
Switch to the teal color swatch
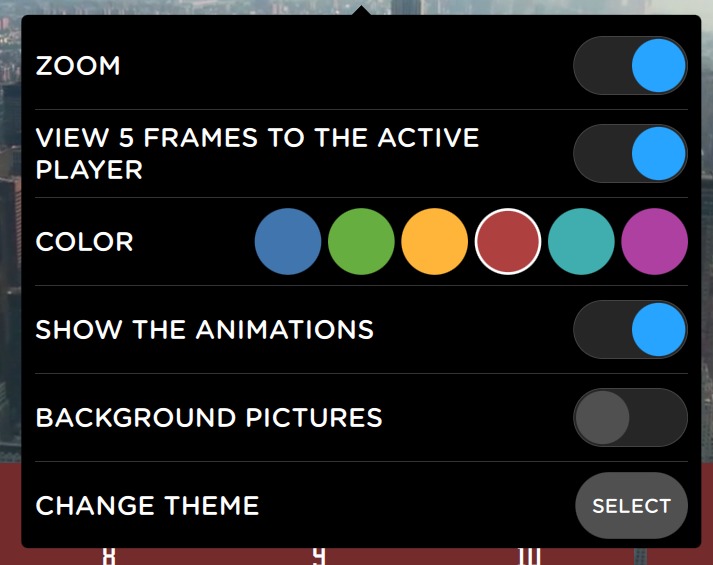pyautogui.click(x=581, y=242)
